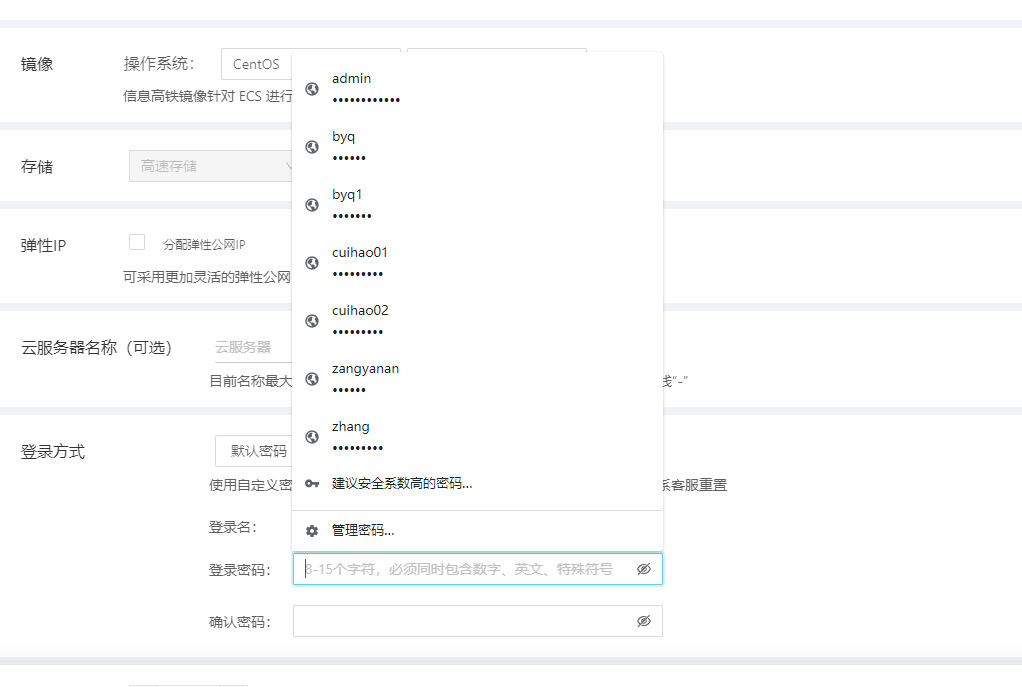Click the globe icon beside cuihao02
The height and width of the screenshot is (687, 1022).
tap(311, 321)
